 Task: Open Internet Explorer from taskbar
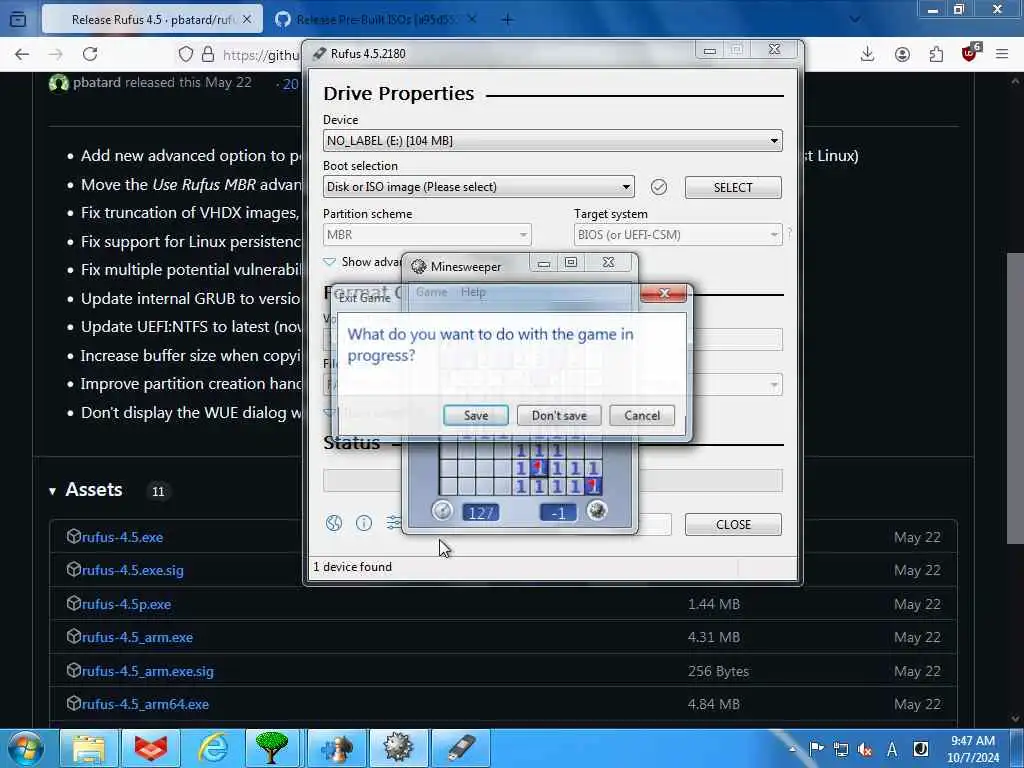213,748
